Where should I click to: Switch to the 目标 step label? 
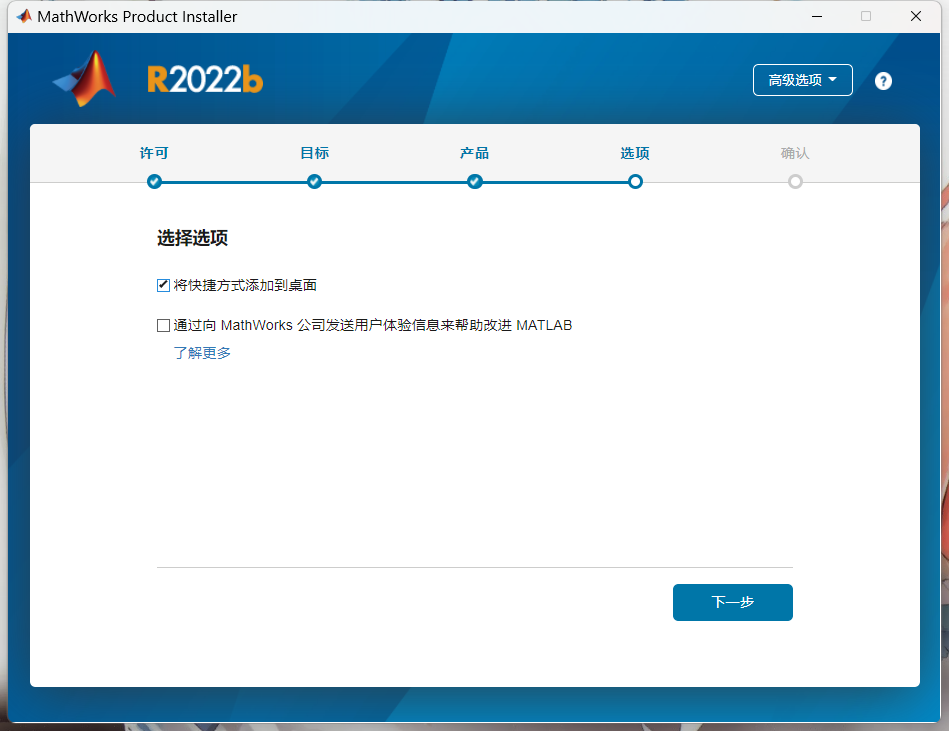(x=314, y=153)
